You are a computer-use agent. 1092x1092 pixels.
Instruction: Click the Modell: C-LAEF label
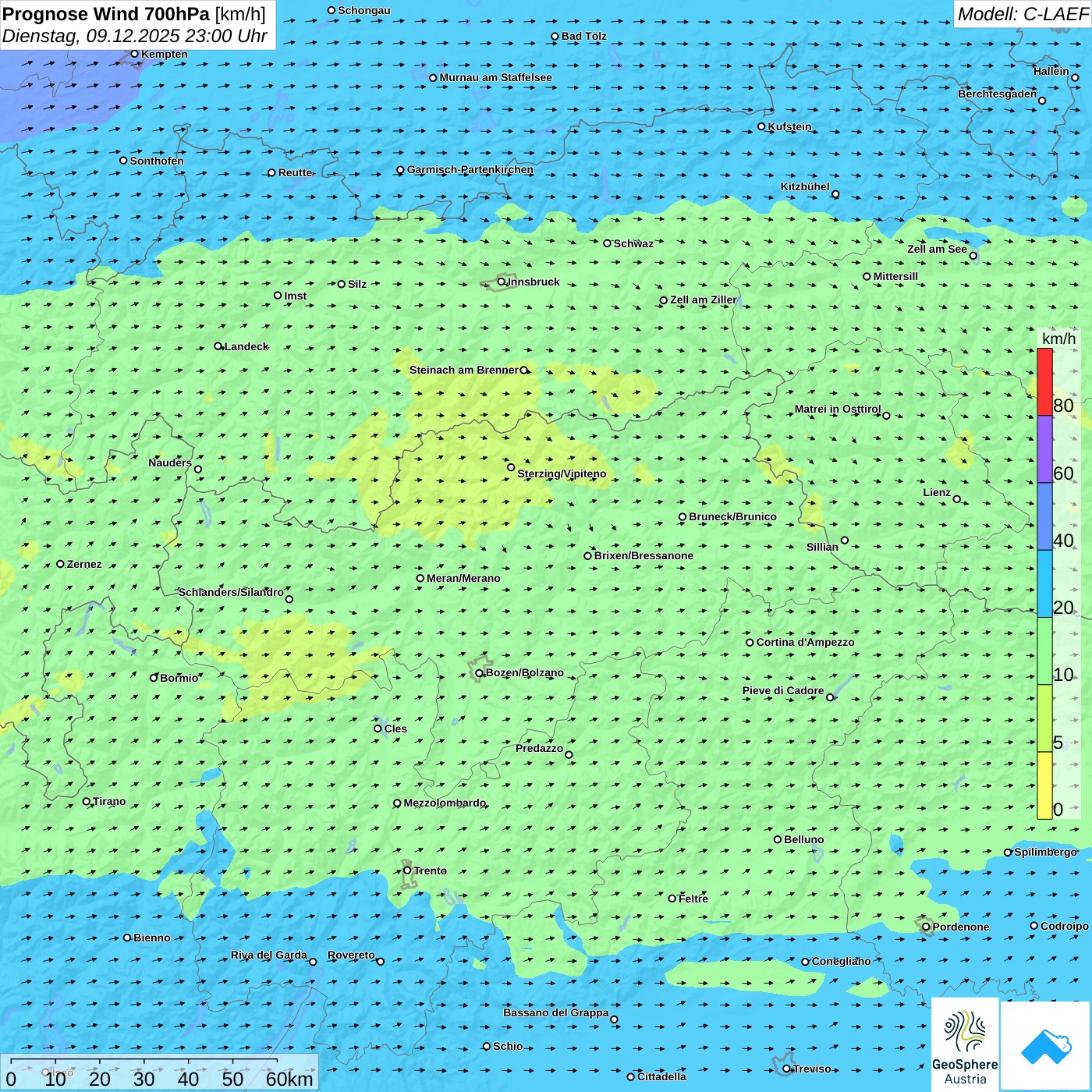[x=1022, y=14]
